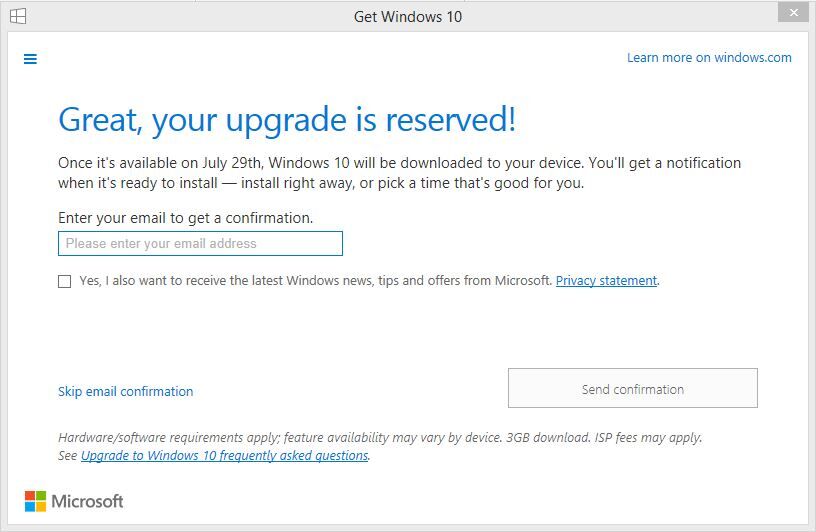
Task: Click the Microsoft wordmark text
Action: click(87, 501)
